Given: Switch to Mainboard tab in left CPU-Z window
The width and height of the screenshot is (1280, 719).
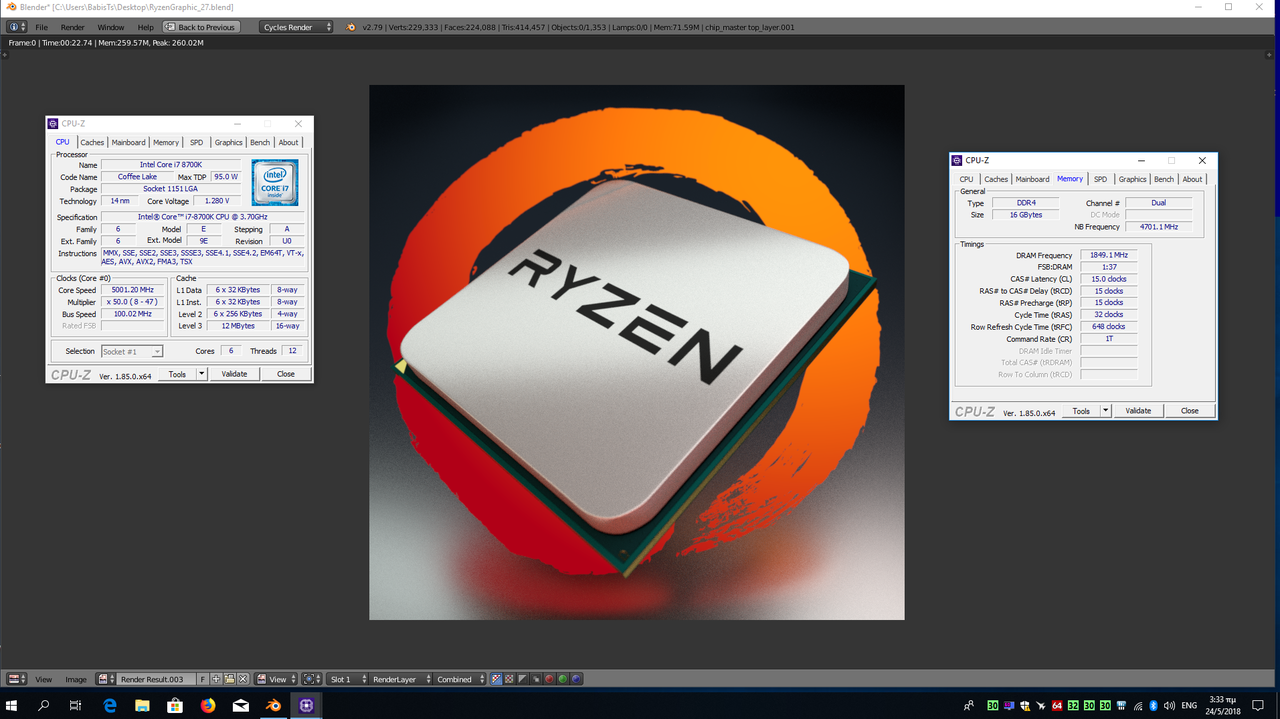Looking at the screenshot, I should click(128, 142).
